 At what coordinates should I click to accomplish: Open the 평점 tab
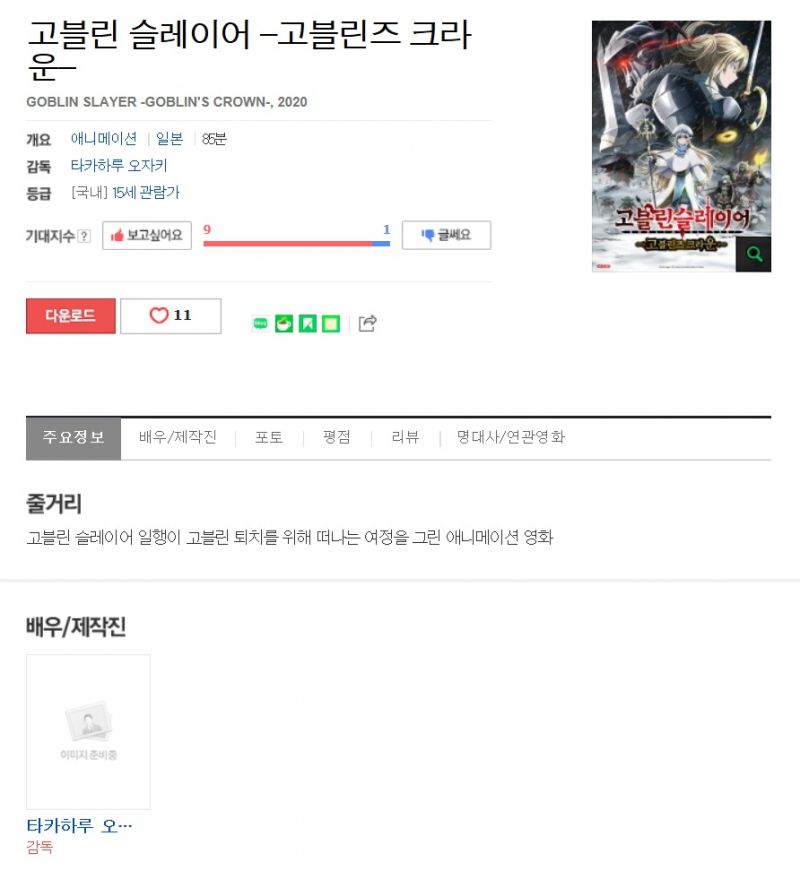(x=337, y=437)
